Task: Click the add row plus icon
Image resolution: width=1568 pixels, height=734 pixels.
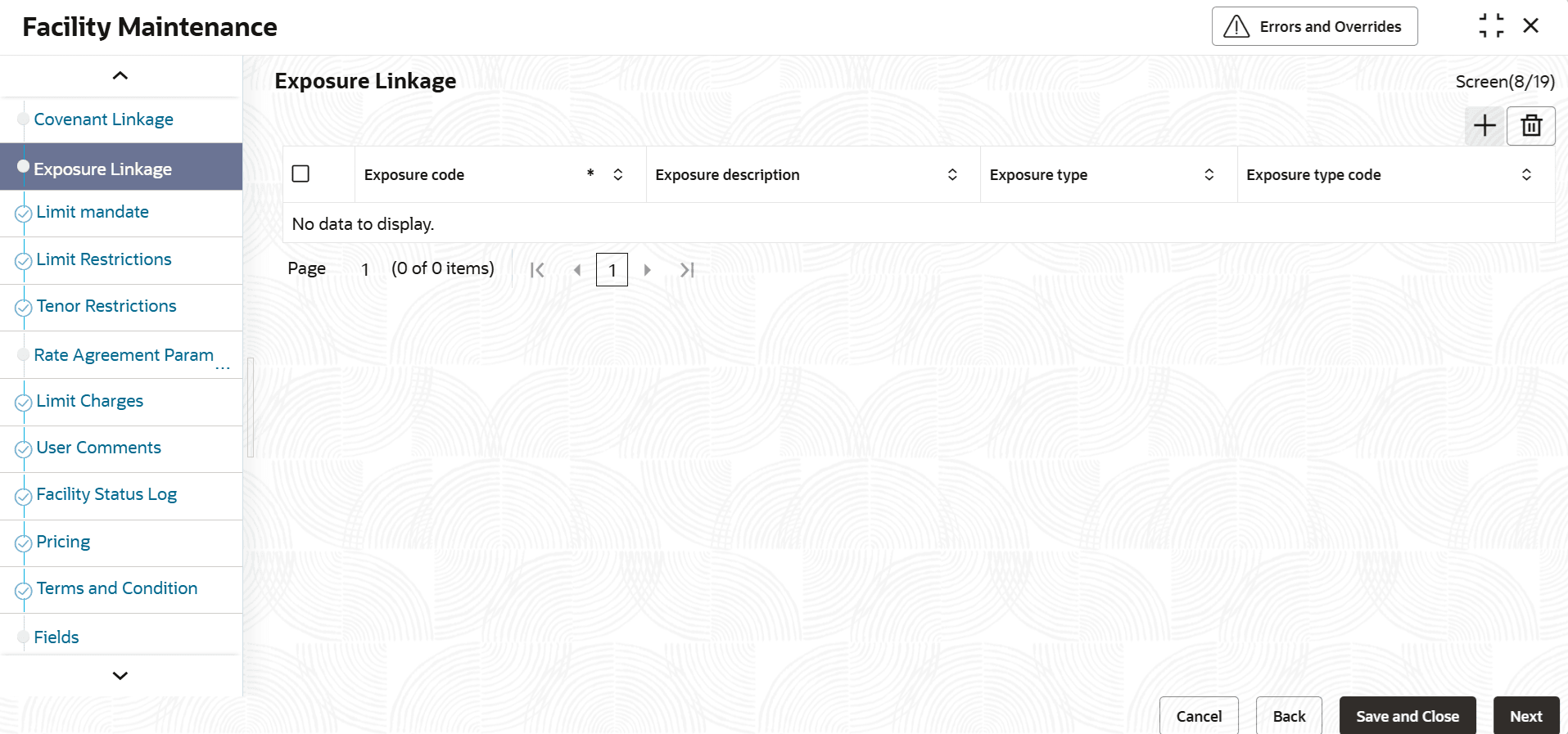Action: pos(1484,126)
